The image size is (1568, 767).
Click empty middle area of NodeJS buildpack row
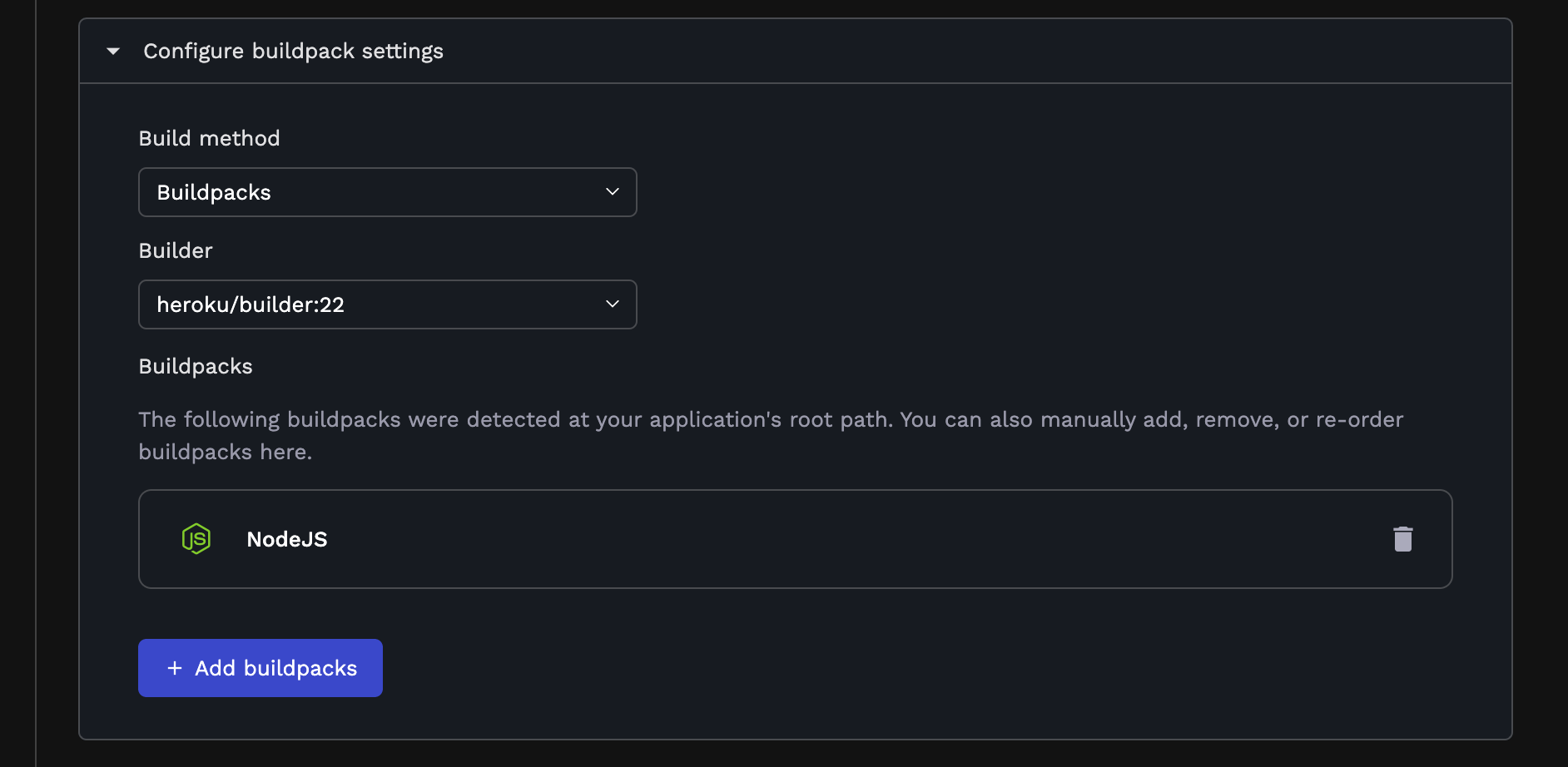(832, 539)
